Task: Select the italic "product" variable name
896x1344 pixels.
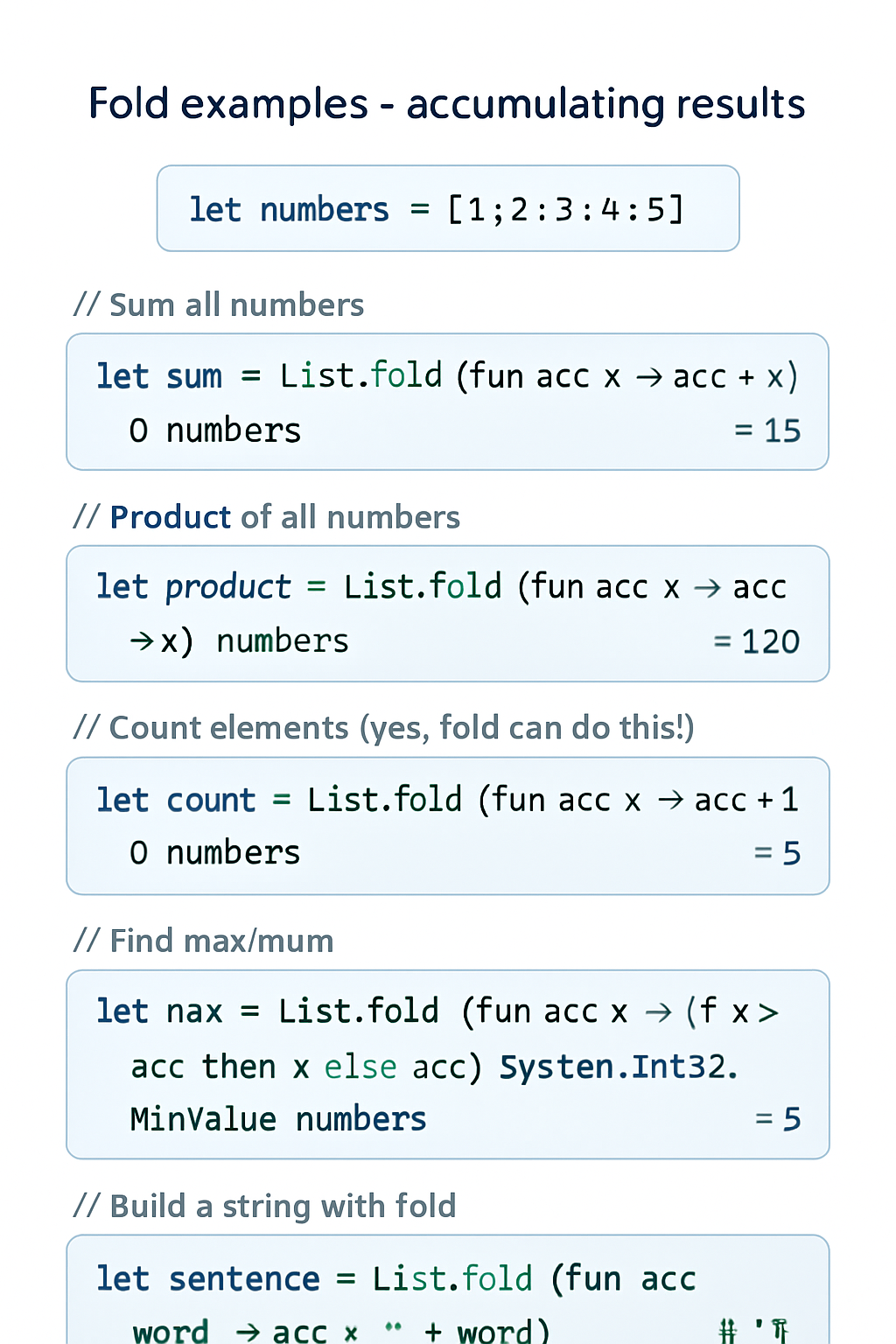Action: point(227,587)
